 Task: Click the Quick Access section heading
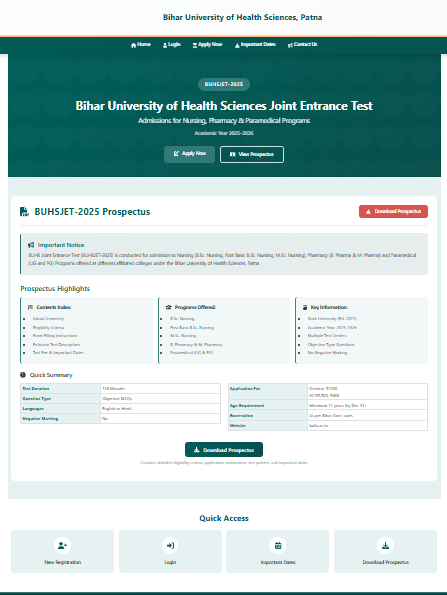[224, 518]
